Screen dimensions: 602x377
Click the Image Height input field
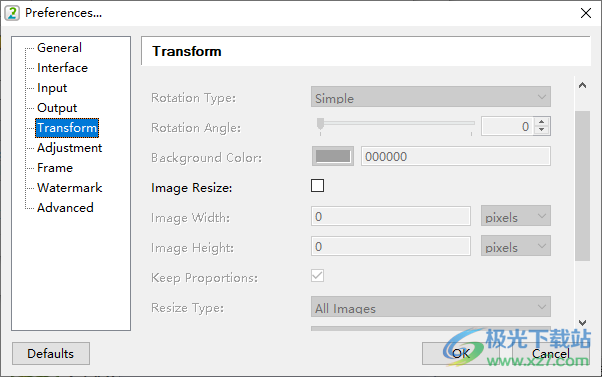click(391, 246)
